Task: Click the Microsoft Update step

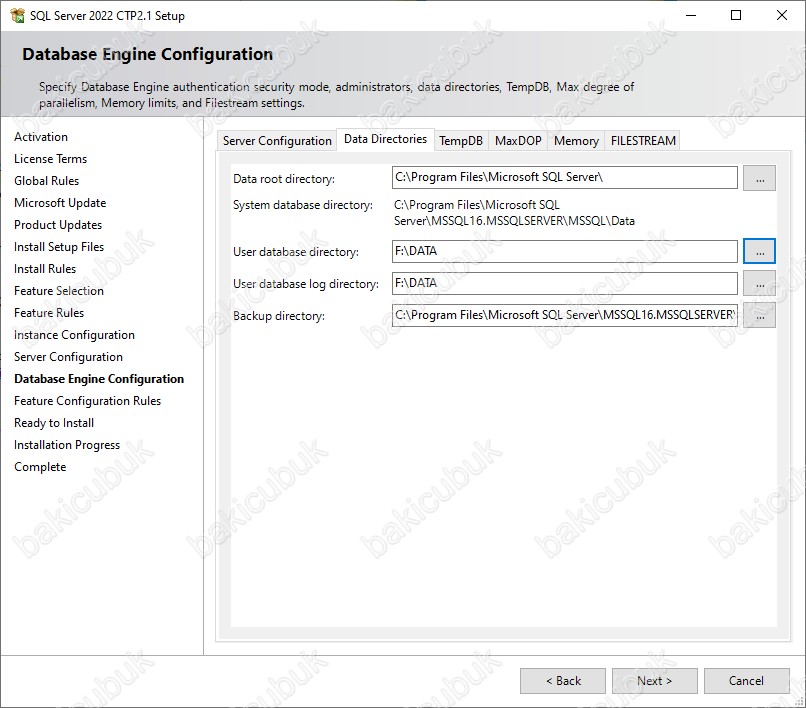Action: point(60,203)
